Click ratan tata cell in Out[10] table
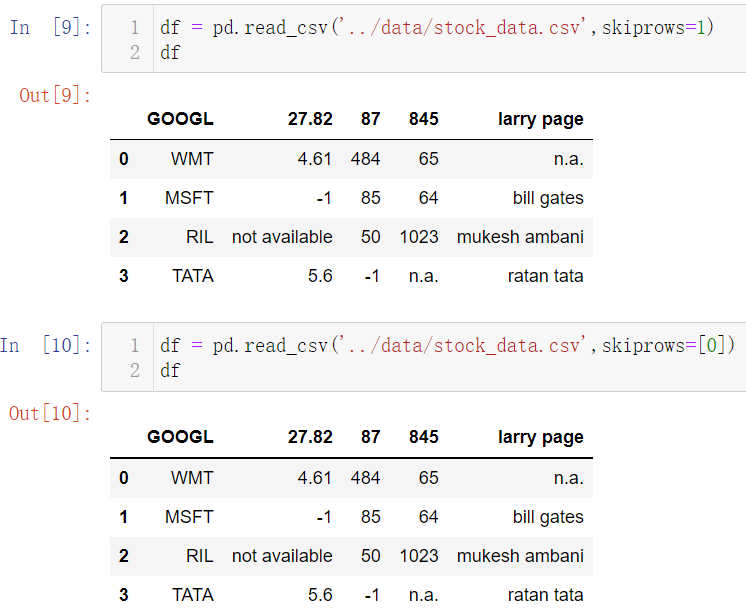This screenshot has height=613, width=746. 545,595
